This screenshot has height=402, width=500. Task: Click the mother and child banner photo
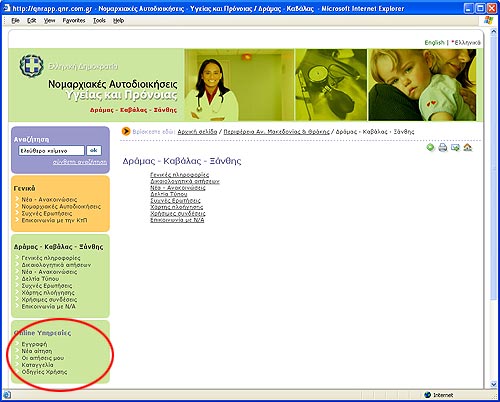(x=422, y=85)
